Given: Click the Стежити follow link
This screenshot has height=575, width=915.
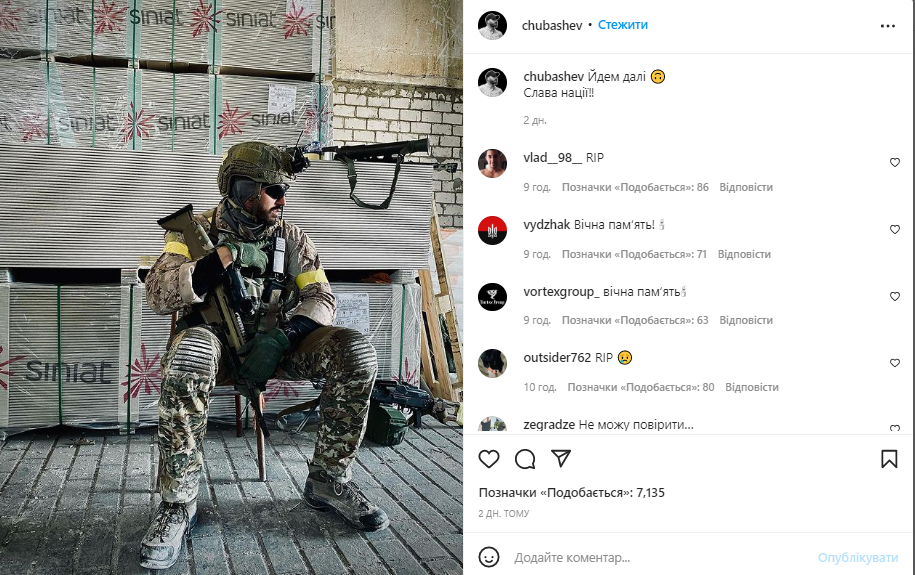Looking at the screenshot, I should tap(623, 25).
